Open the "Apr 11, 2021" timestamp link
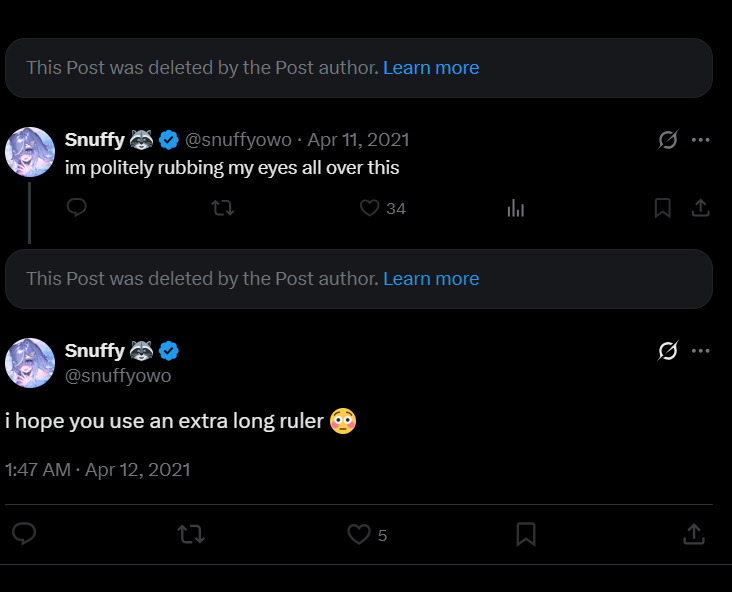732x592 pixels. click(358, 140)
